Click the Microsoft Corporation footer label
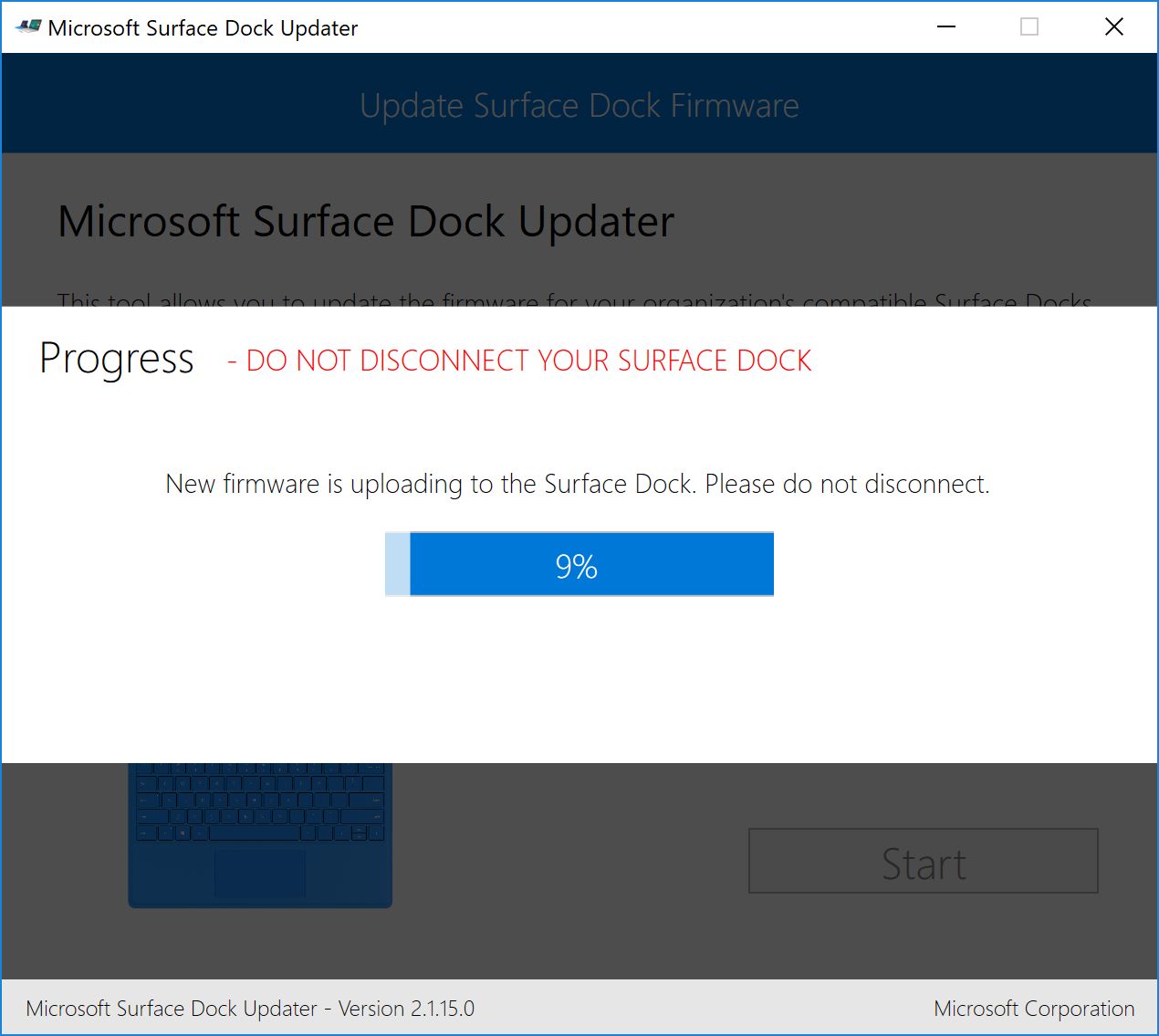 1033,1009
